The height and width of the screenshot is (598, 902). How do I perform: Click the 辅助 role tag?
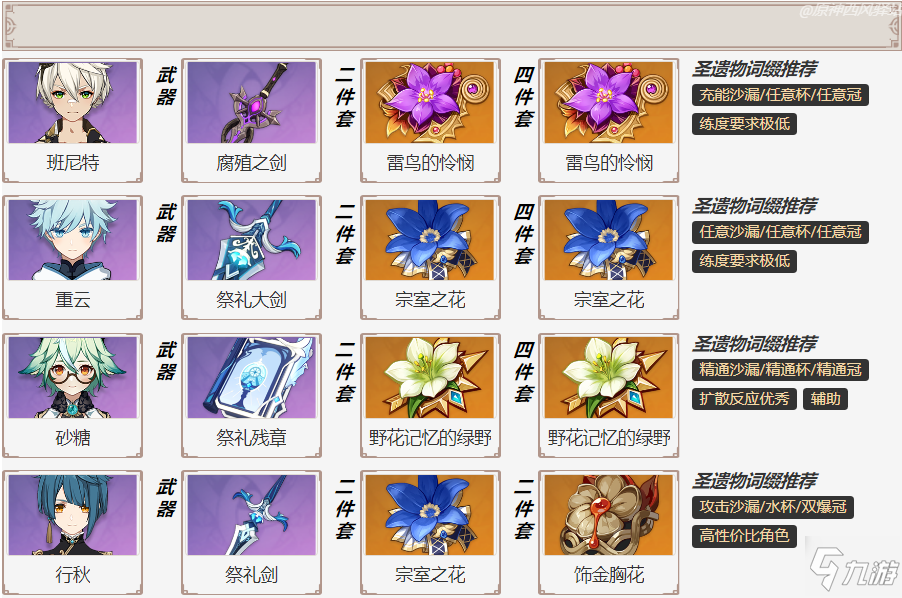[x=825, y=398]
